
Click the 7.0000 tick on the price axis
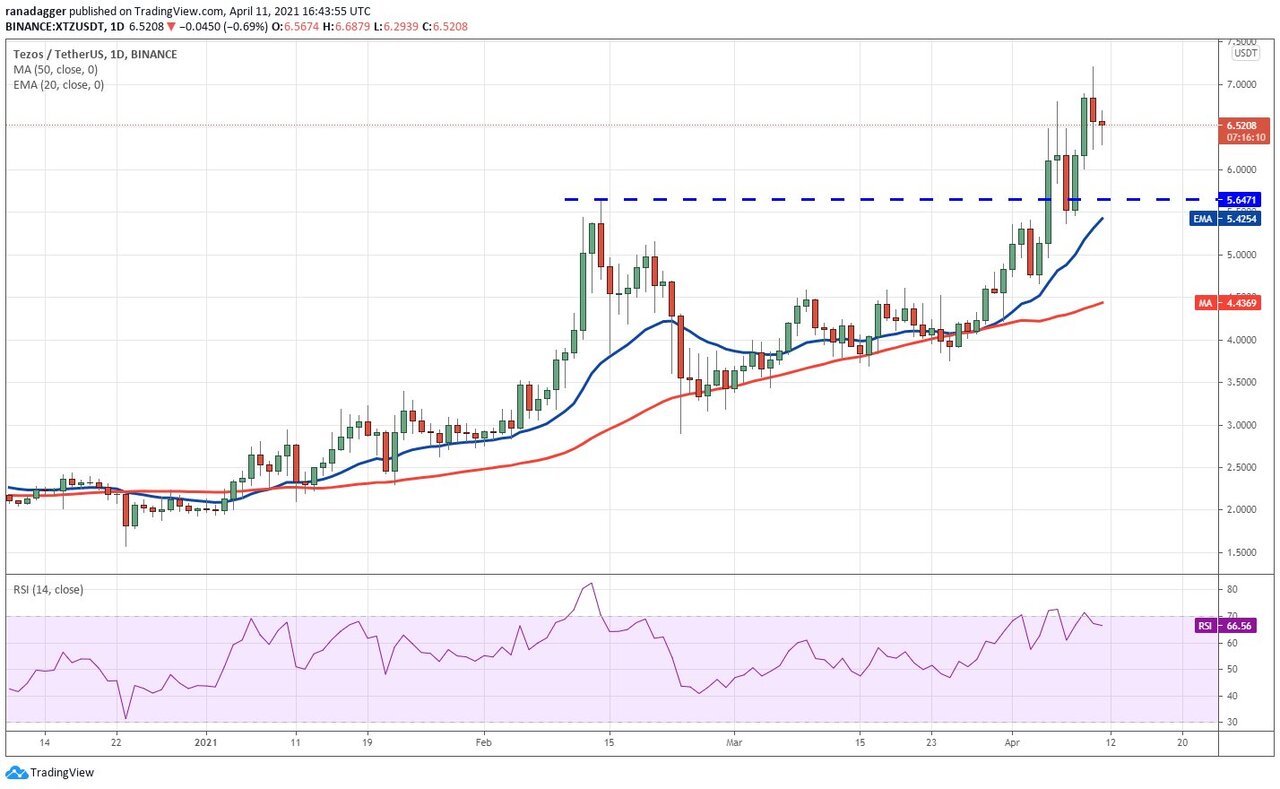(1243, 85)
